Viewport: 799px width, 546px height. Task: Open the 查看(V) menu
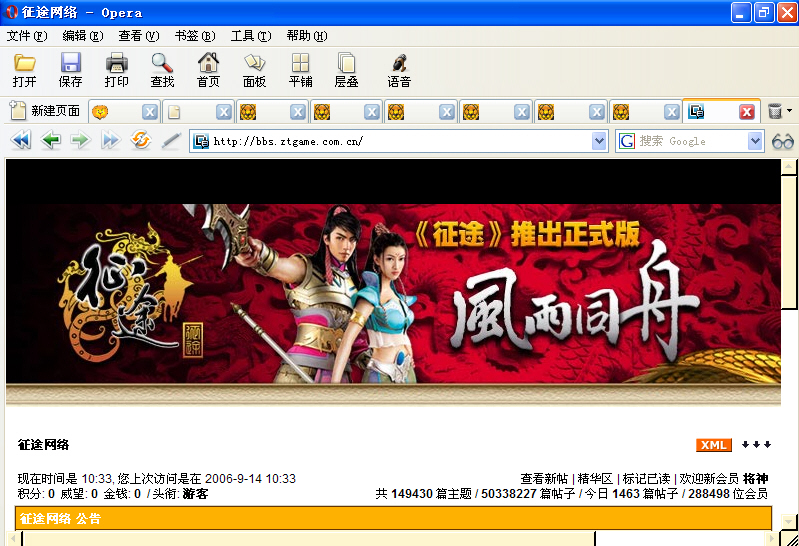coord(139,36)
